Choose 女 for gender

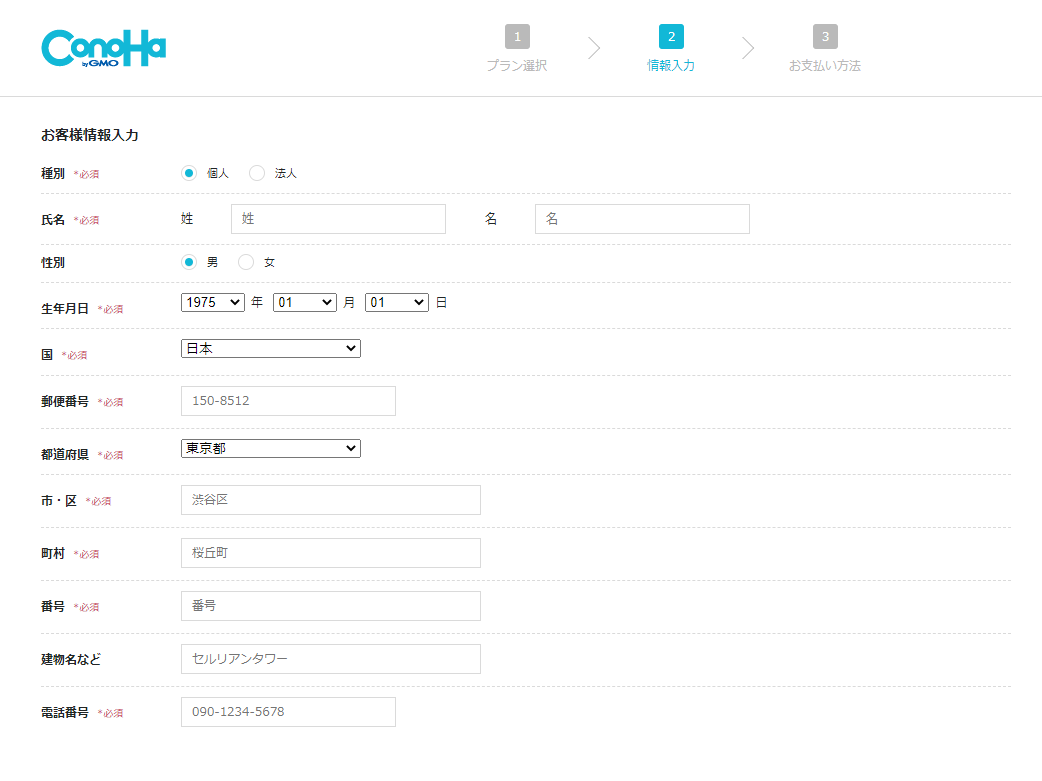click(246, 262)
